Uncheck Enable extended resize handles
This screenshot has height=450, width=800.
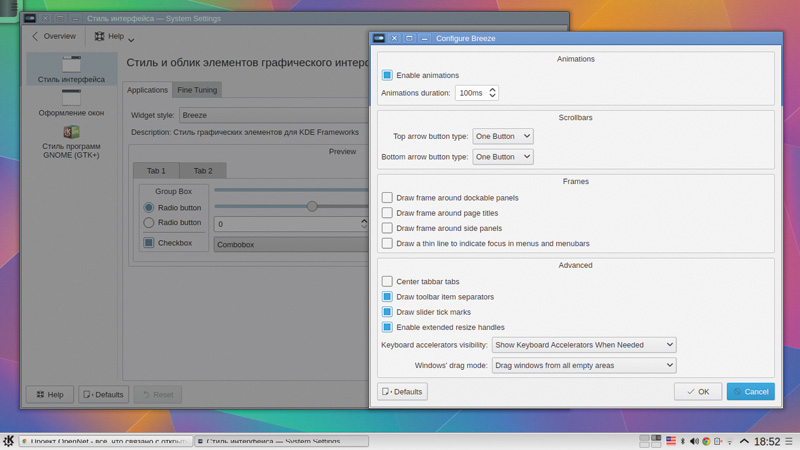tap(387, 327)
